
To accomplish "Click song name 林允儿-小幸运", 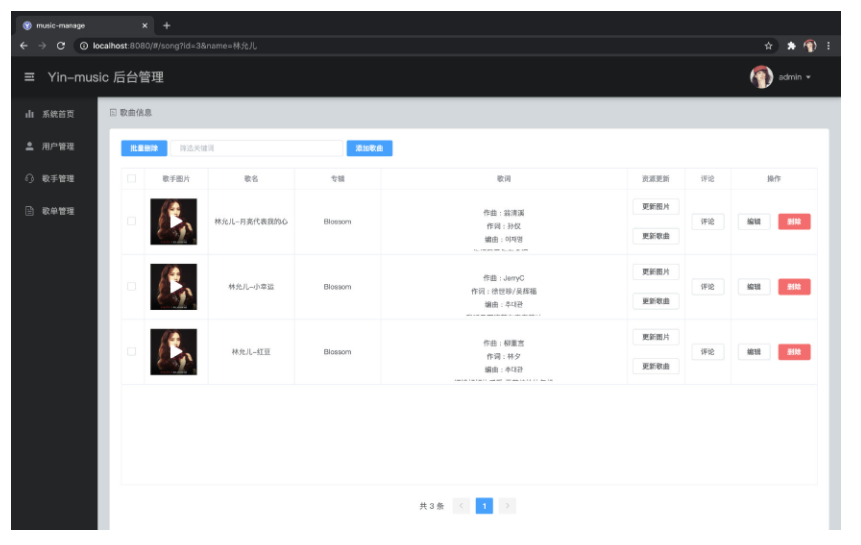I will click(x=251, y=286).
